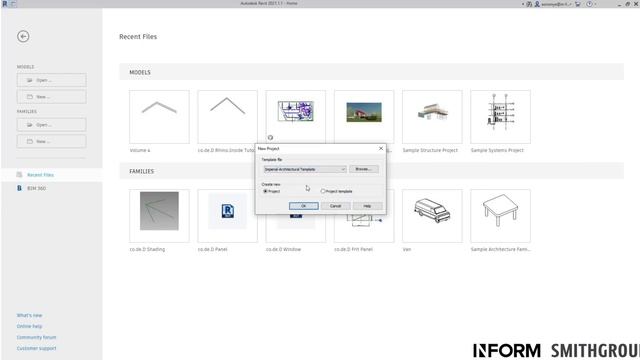The image size is (640, 360).
Task: Select Project template radio button
Action: pos(323,191)
